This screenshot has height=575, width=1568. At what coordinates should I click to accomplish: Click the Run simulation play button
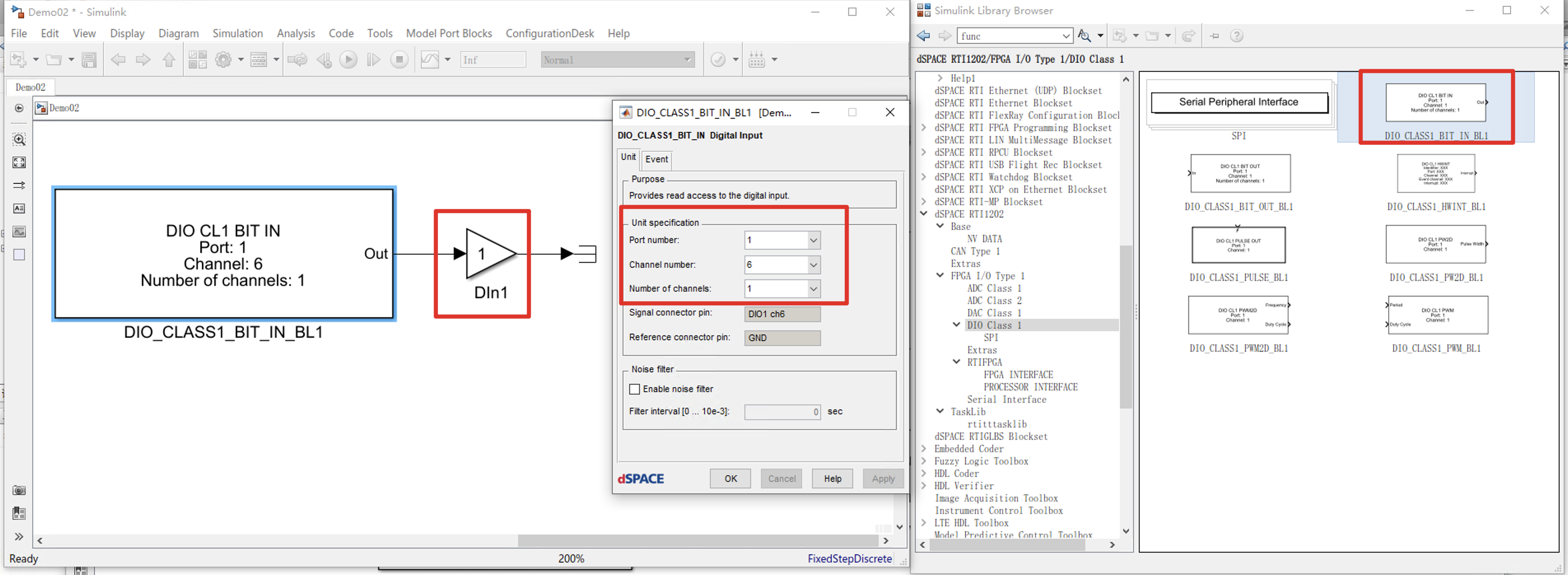click(348, 60)
